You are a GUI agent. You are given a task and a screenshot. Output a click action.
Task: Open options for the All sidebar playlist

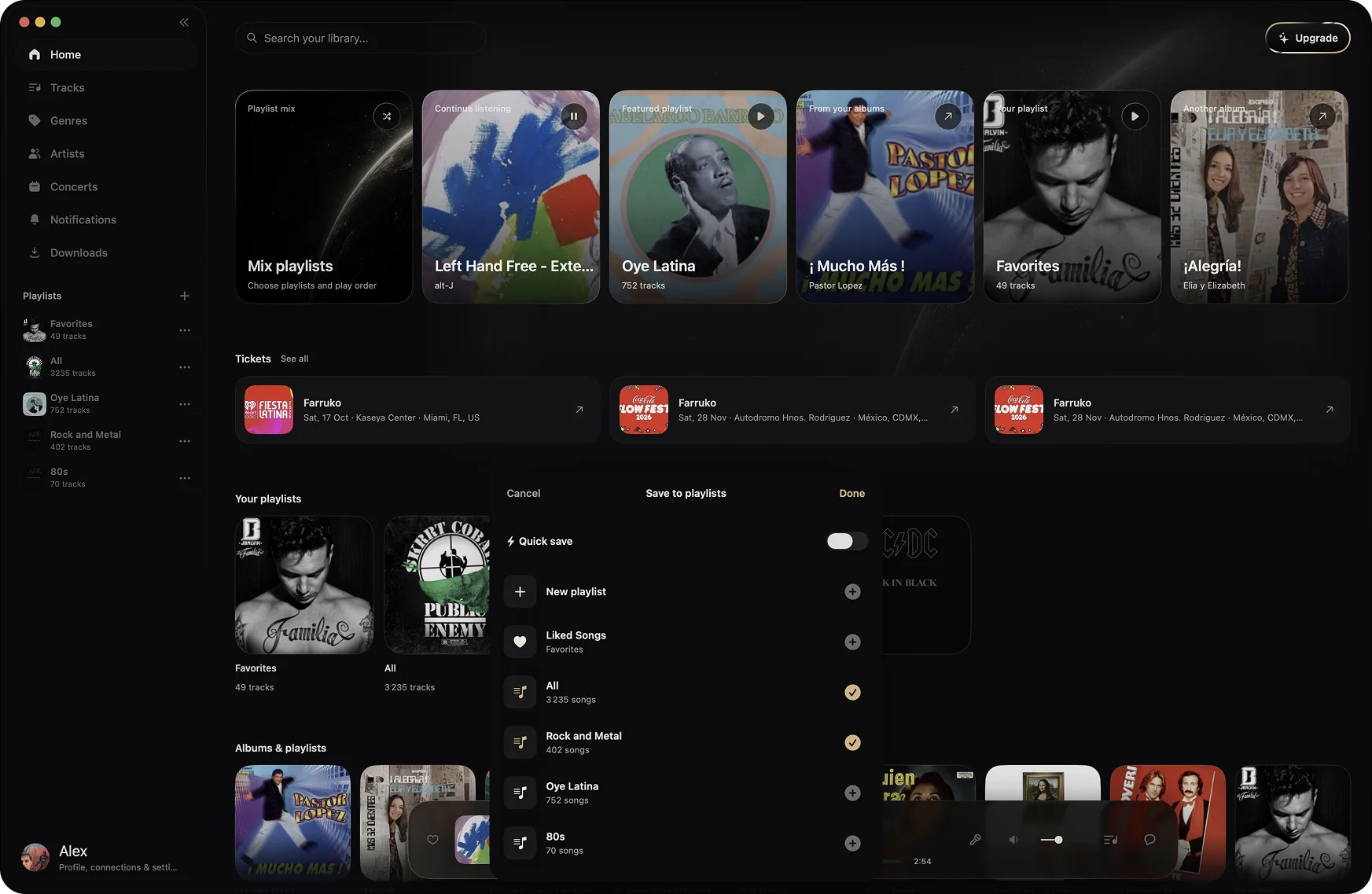185,367
